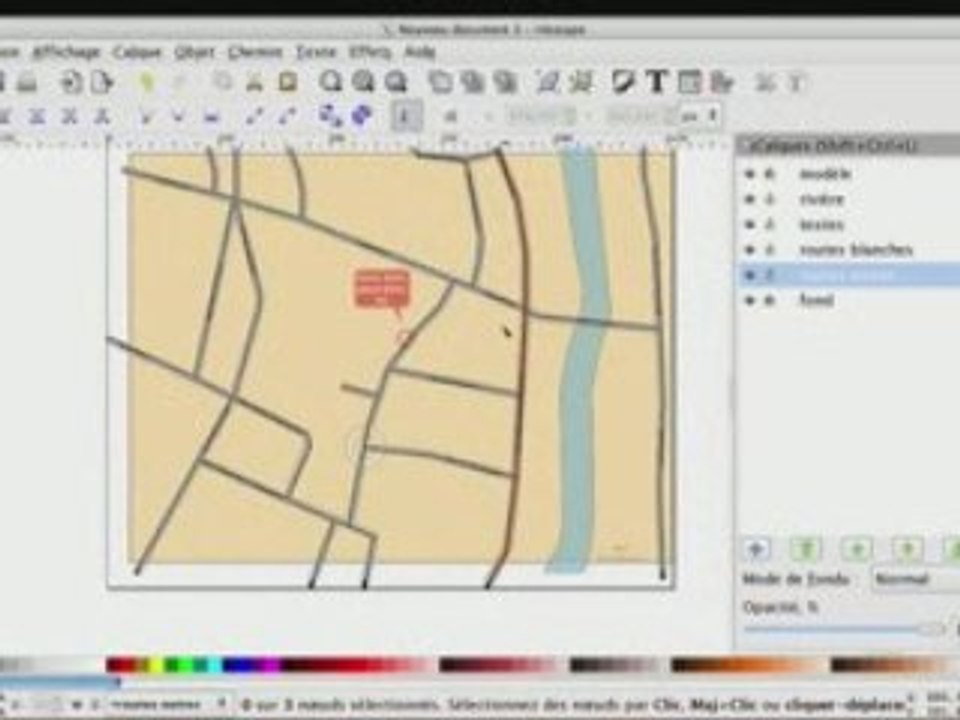
Task: Hide the modèle layer with its eye icon
Action: pos(749,174)
